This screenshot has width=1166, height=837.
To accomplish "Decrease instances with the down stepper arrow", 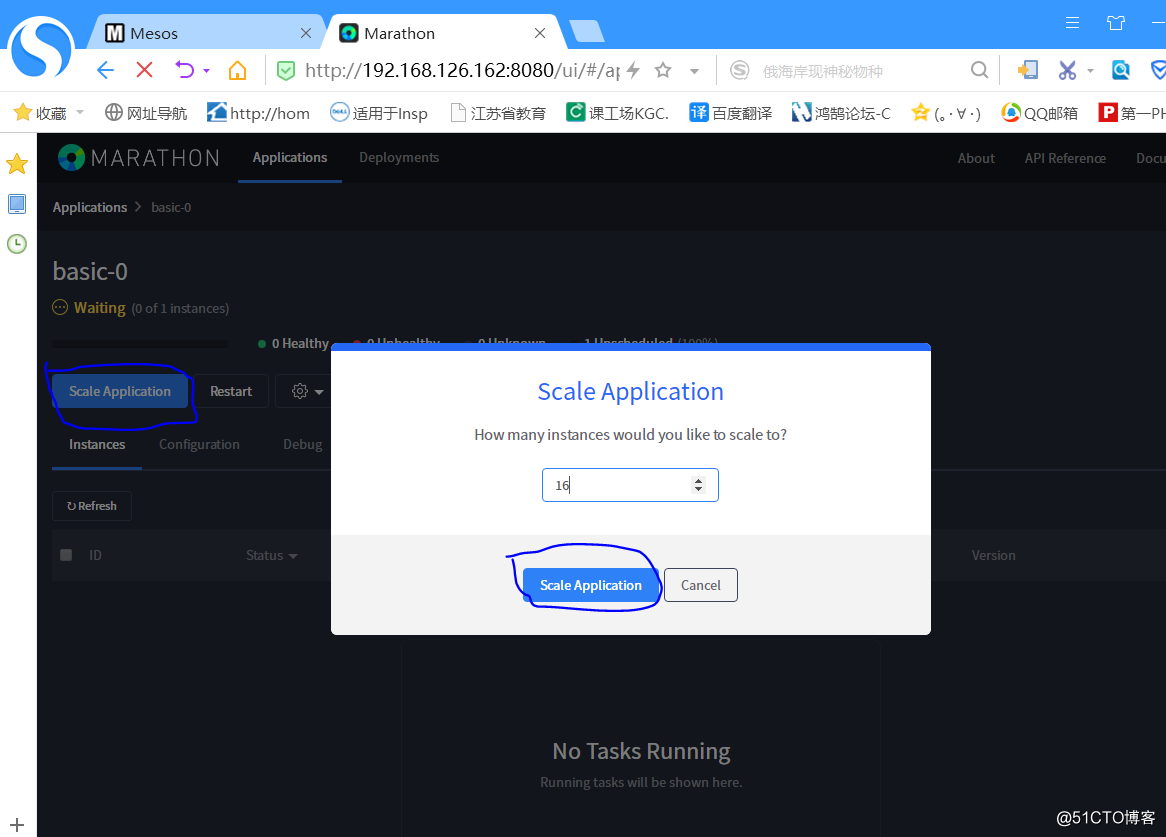I will point(698,489).
